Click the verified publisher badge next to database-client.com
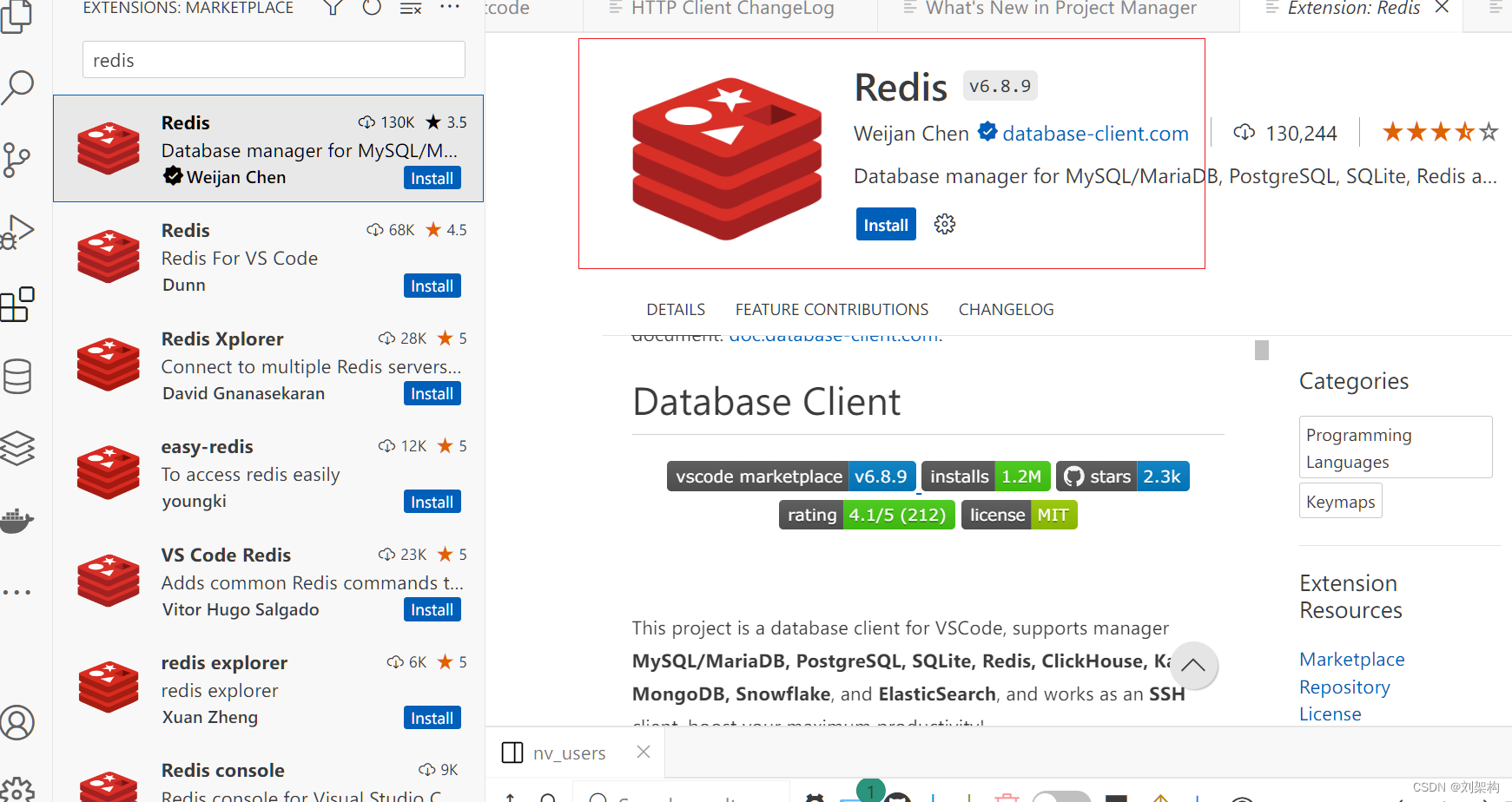 click(x=987, y=132)
